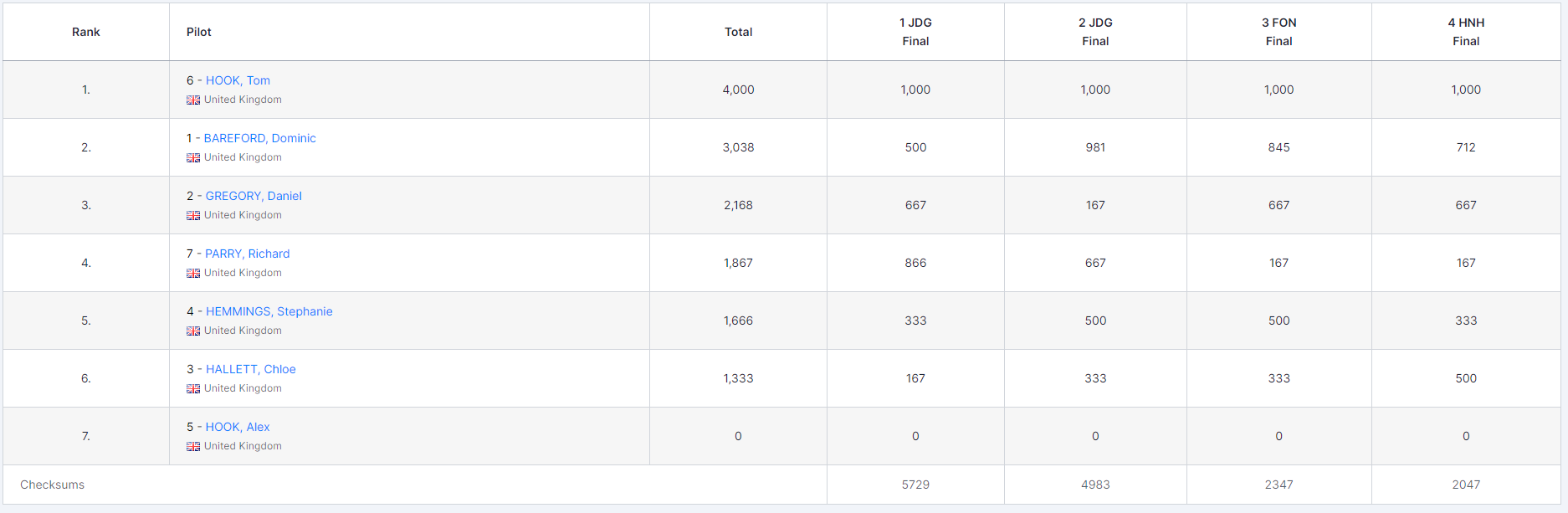The image size is (1568, 513).
Task: Click the 1 JDG Final column header
Action: (915, 32)
